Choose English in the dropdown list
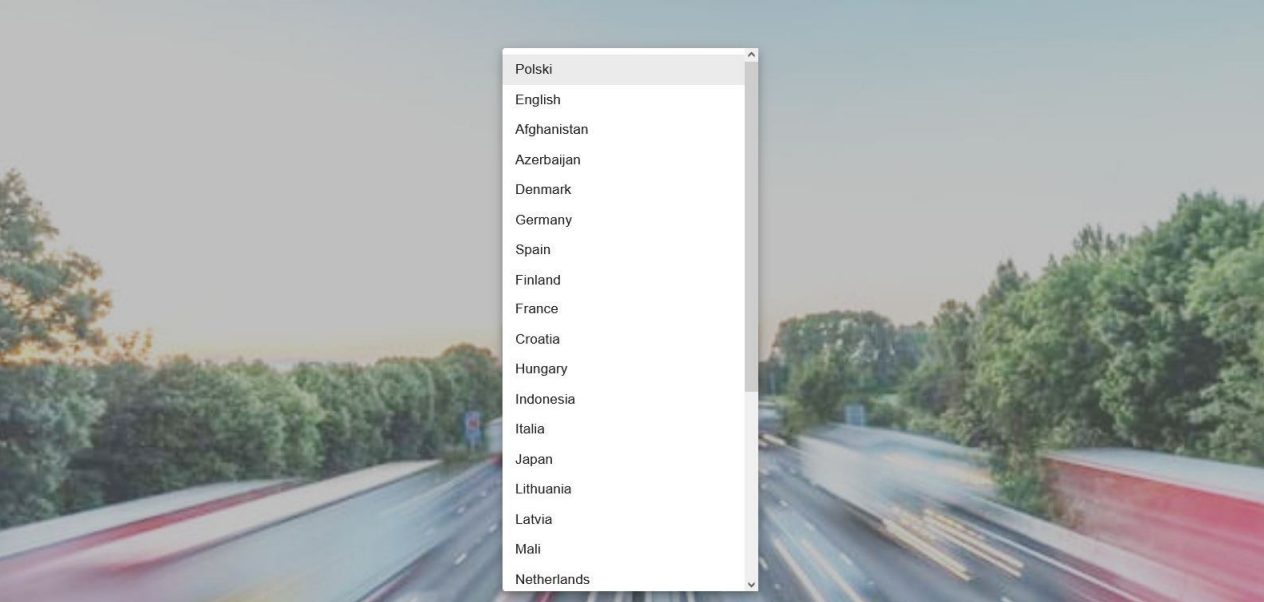This screenshot has height=602, width=1264. (623, 99)
